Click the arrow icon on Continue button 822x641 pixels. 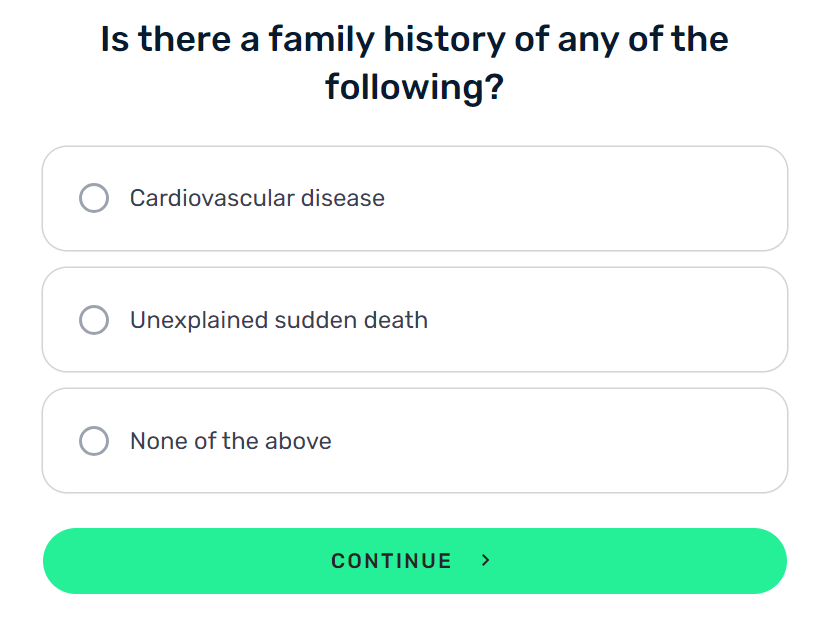coord(485,560)
